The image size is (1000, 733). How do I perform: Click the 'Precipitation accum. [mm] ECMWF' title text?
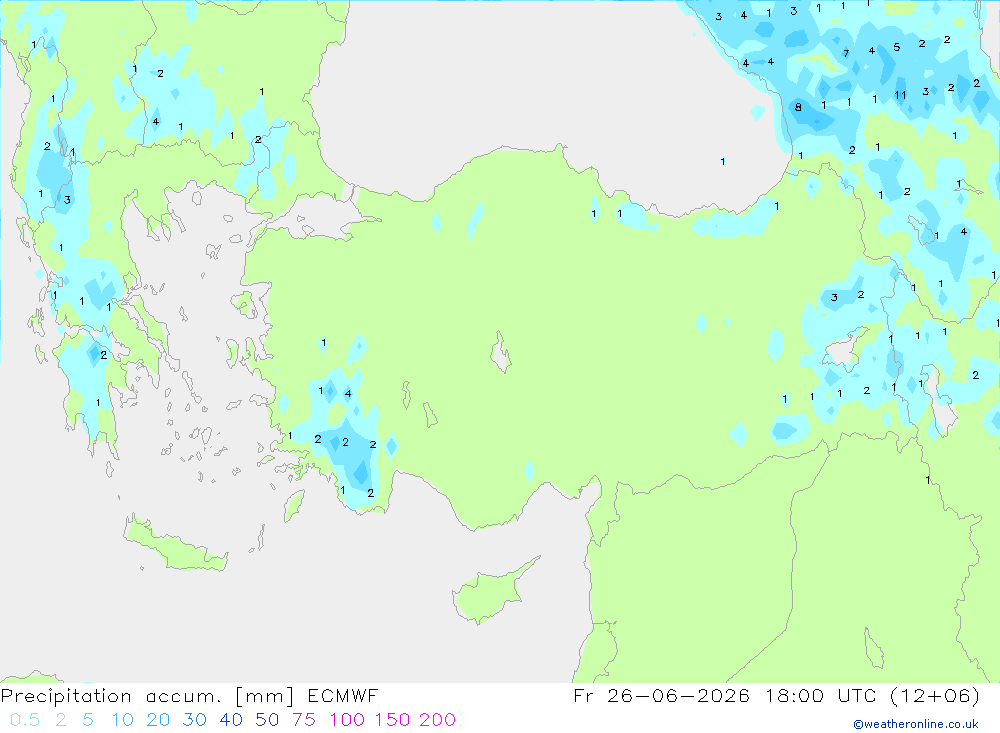pyautogui.click(x=189, y=696)
